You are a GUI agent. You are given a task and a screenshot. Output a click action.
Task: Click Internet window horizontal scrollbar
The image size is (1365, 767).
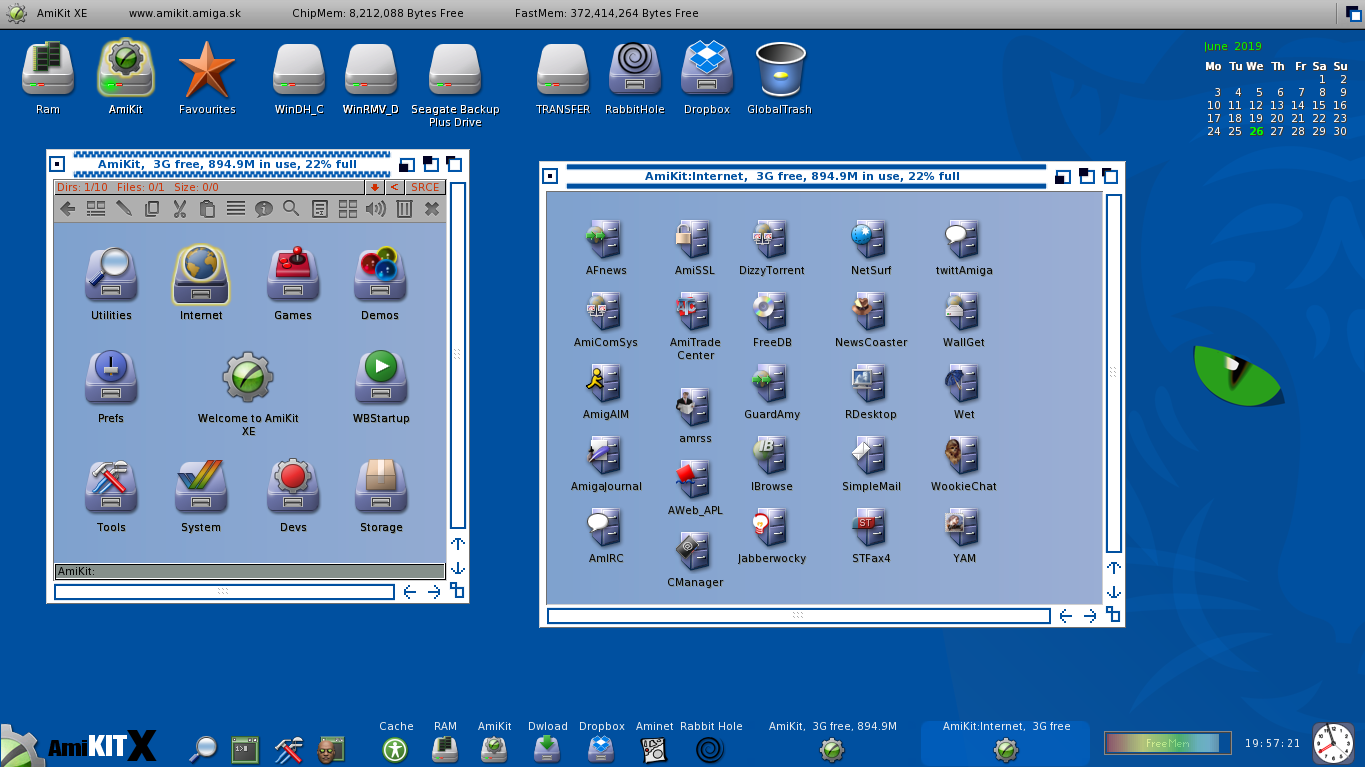[x=798, y=616]
